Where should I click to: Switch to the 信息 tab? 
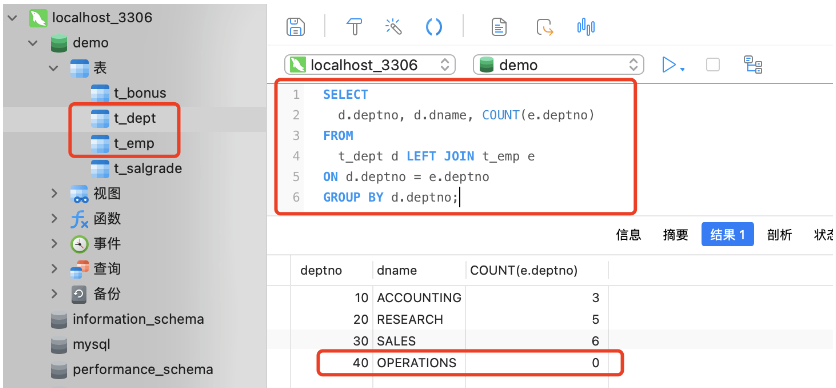point(629,235)
